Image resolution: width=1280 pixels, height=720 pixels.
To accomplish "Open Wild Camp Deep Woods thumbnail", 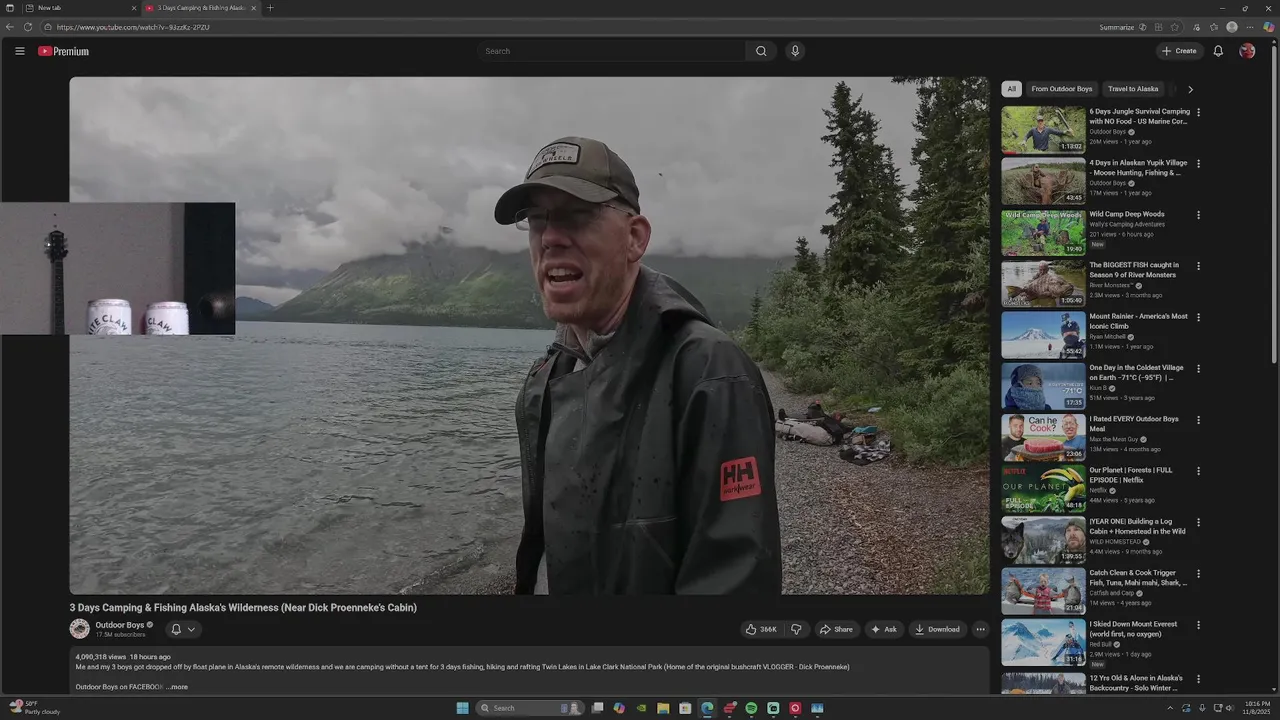I will [x=1043, y=232].
